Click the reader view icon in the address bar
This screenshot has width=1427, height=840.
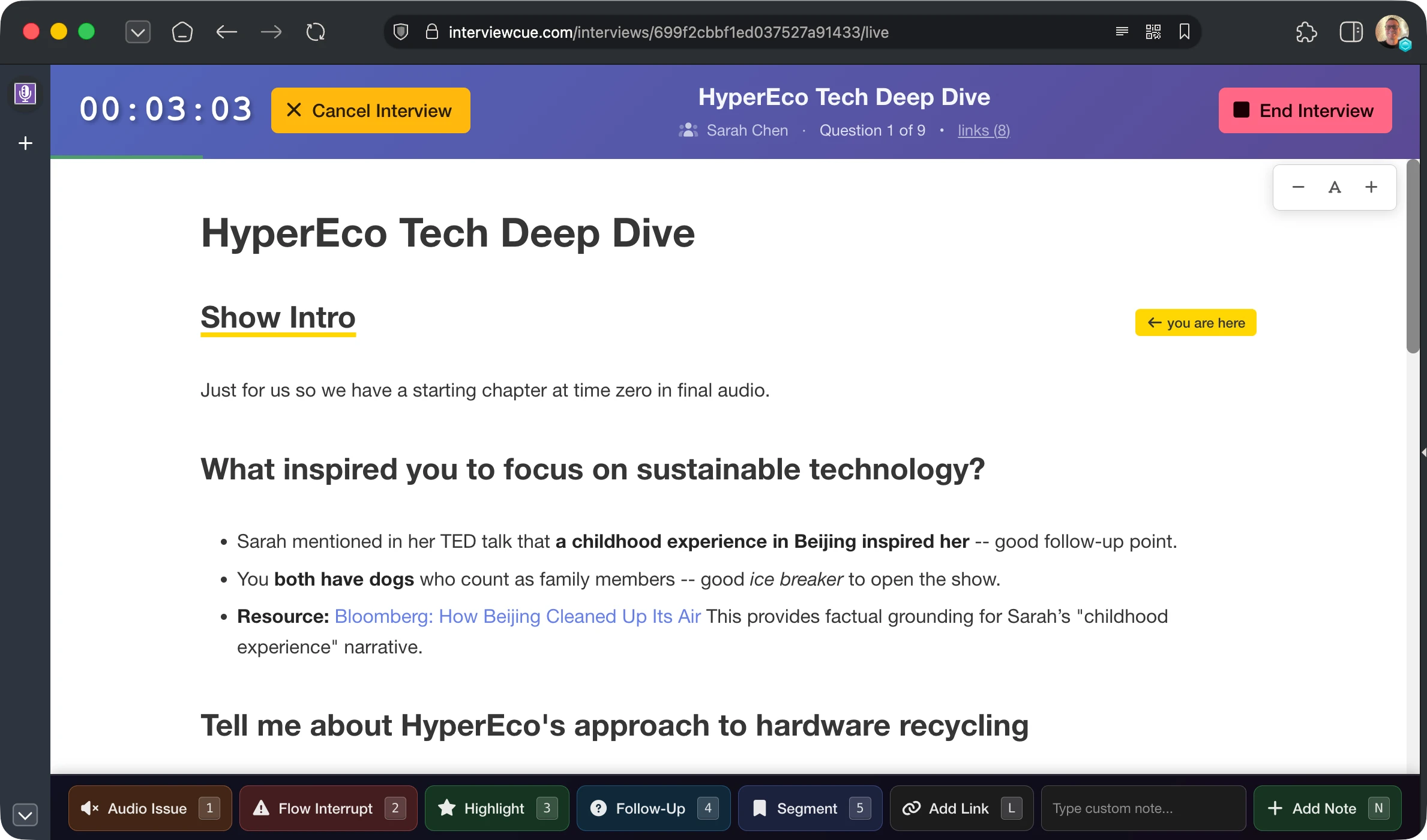coord(1122,32)
